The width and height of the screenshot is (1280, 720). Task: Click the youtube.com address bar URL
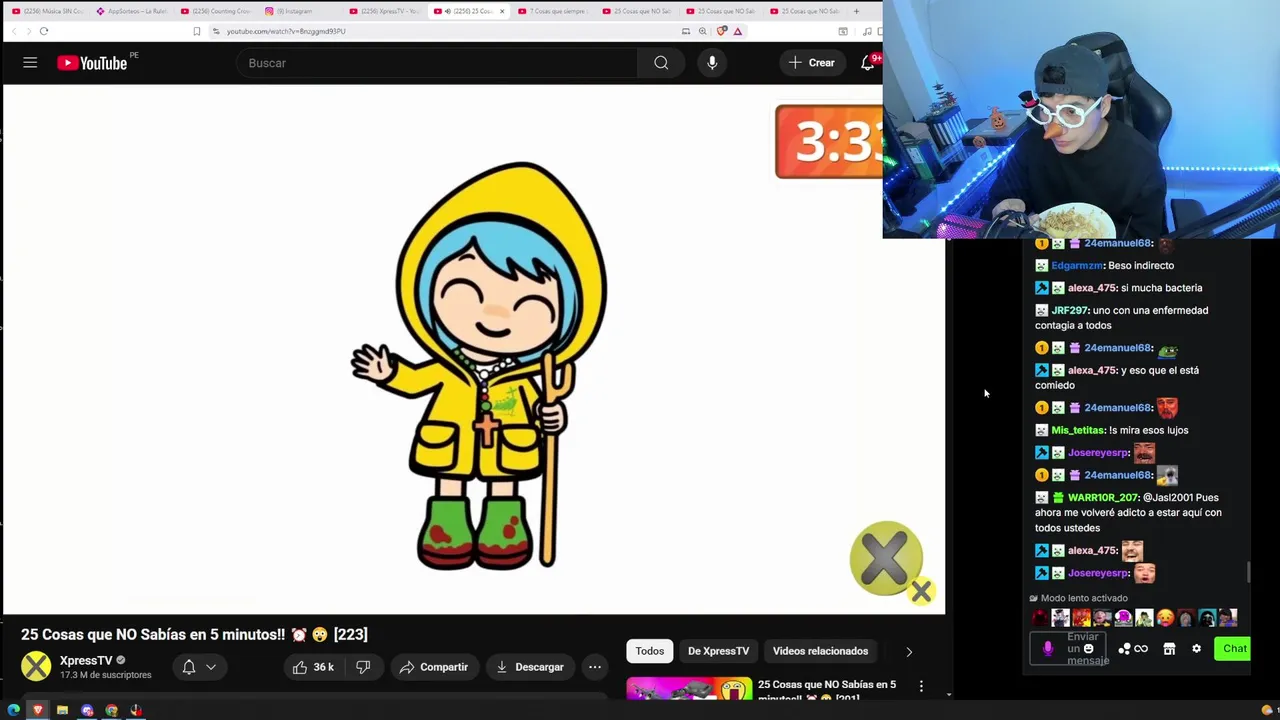tap(286, 31)
